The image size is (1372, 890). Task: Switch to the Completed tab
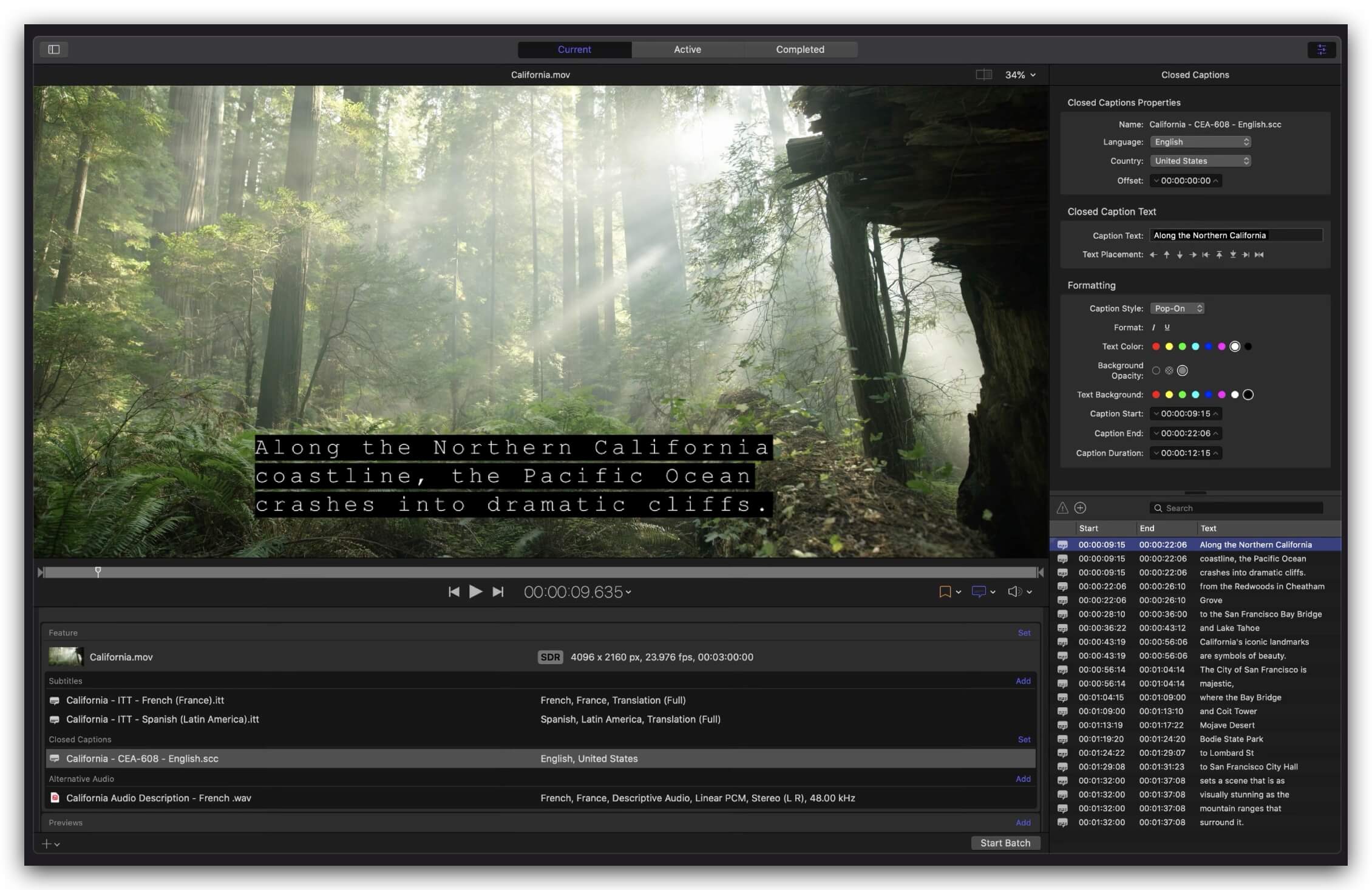[x=801, y=49]
